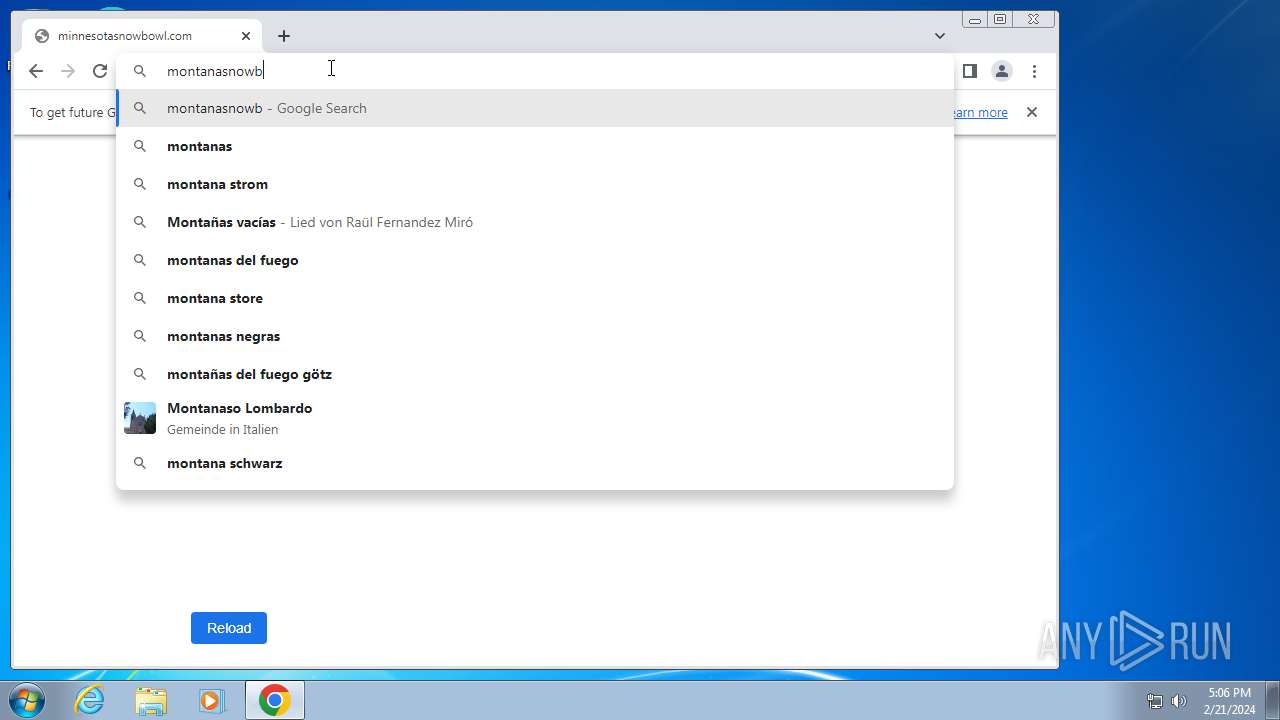The width and height of the screenshot is (1280, 720).
Task: Click the search icon beside 'montana store'
Action: point(140,298)
